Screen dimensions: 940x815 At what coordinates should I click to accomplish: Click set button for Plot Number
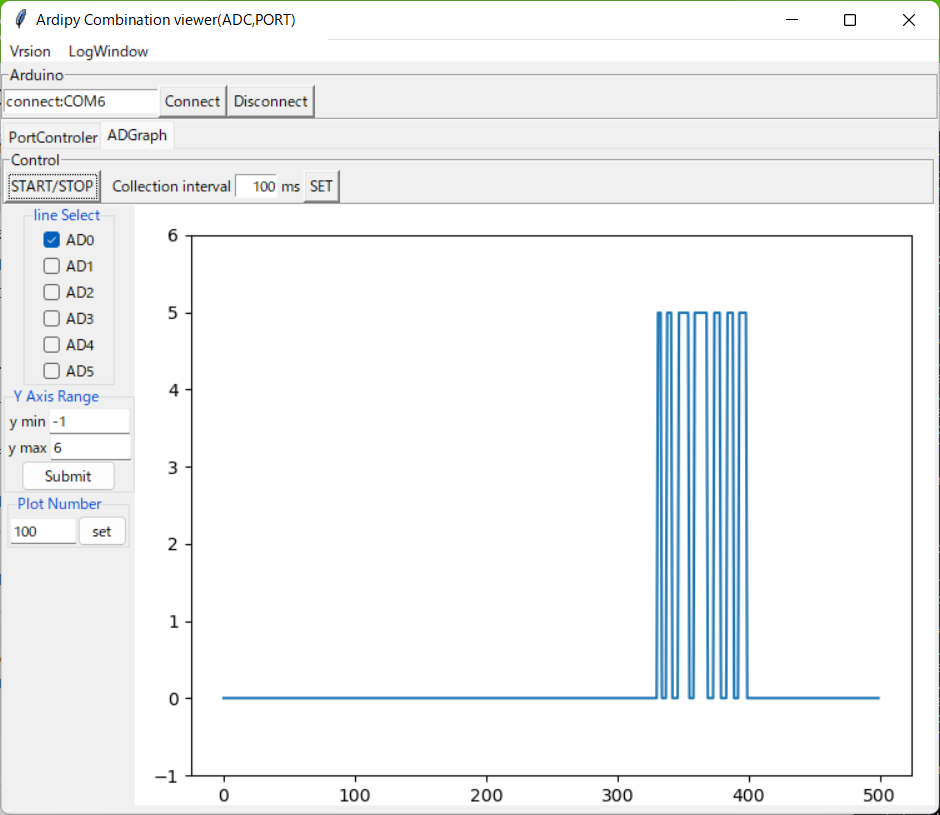click(x=102, y=531)
